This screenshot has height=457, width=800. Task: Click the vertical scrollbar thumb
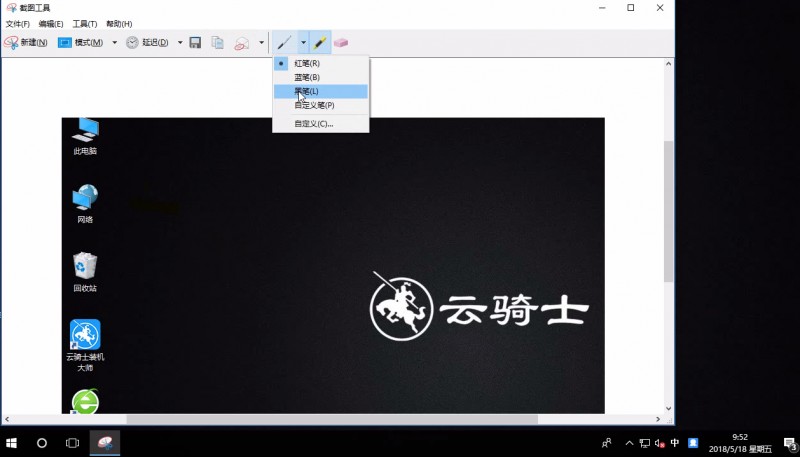coord(668,211)
